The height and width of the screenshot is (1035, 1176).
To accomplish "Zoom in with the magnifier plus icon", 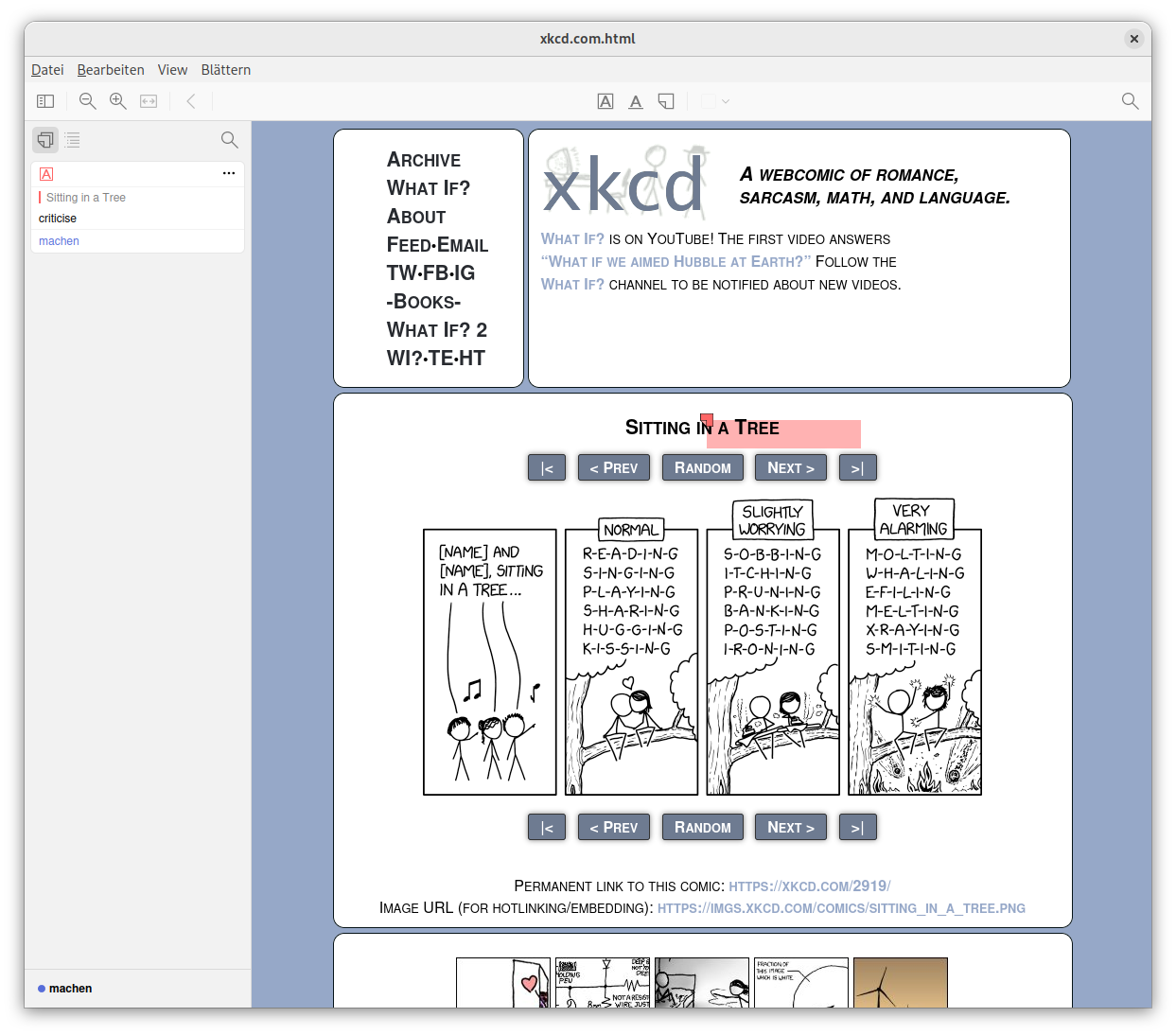I will (118, 101).
